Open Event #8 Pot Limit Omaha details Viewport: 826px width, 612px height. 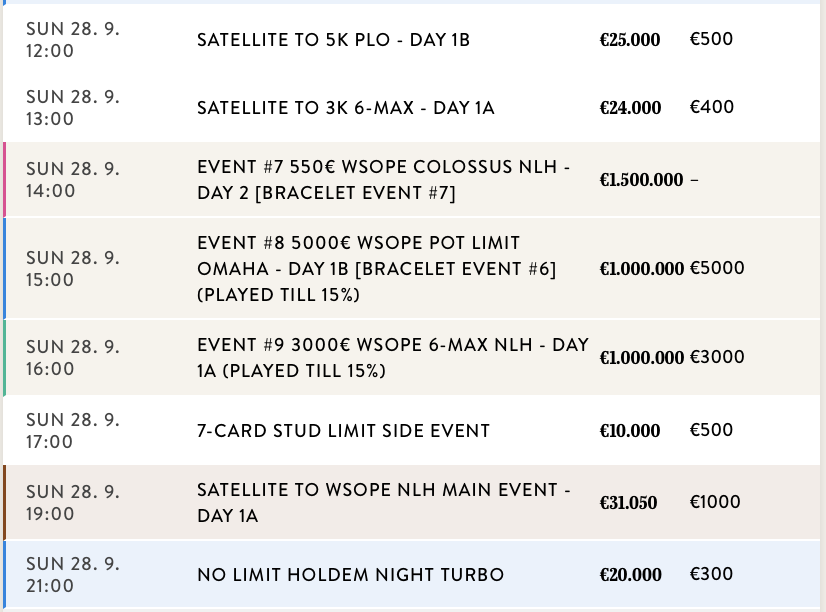pos(377,268)
